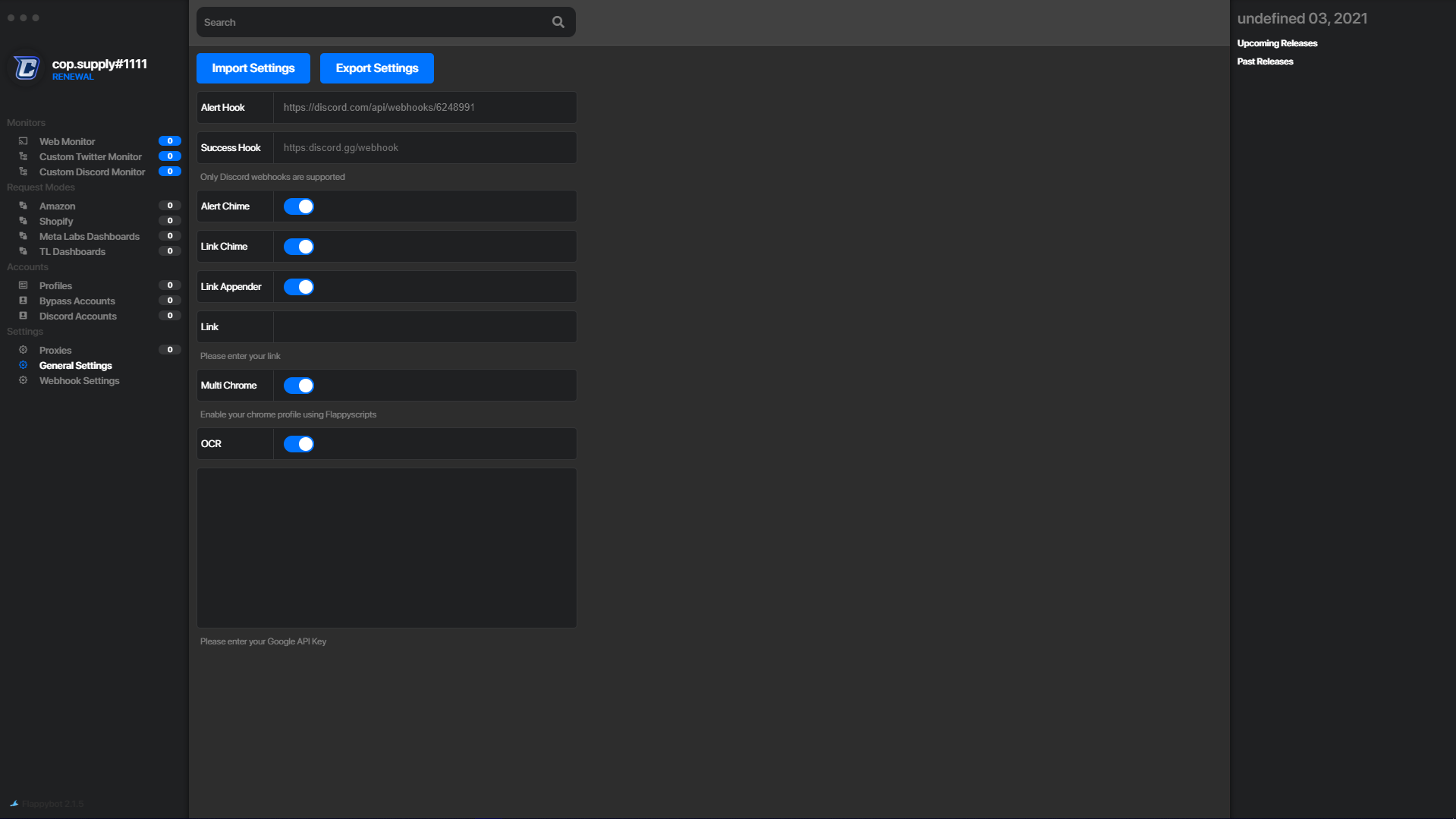Open Meta Labs Dashboards section
1456x819 pixels.
pyautogui.click(x=89, y=237)
